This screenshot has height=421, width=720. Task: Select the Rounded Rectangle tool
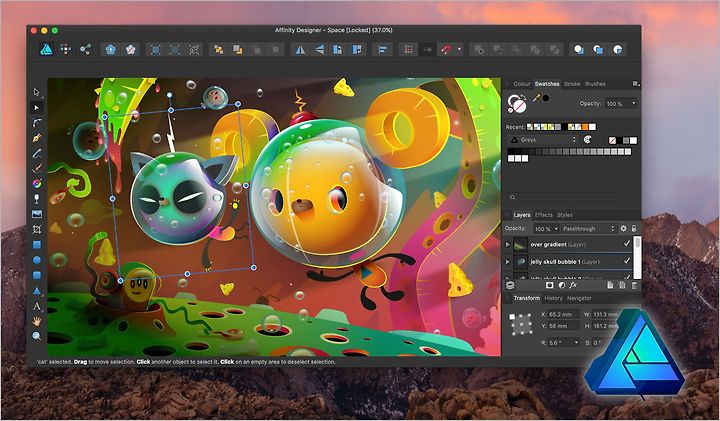(37, 275)
